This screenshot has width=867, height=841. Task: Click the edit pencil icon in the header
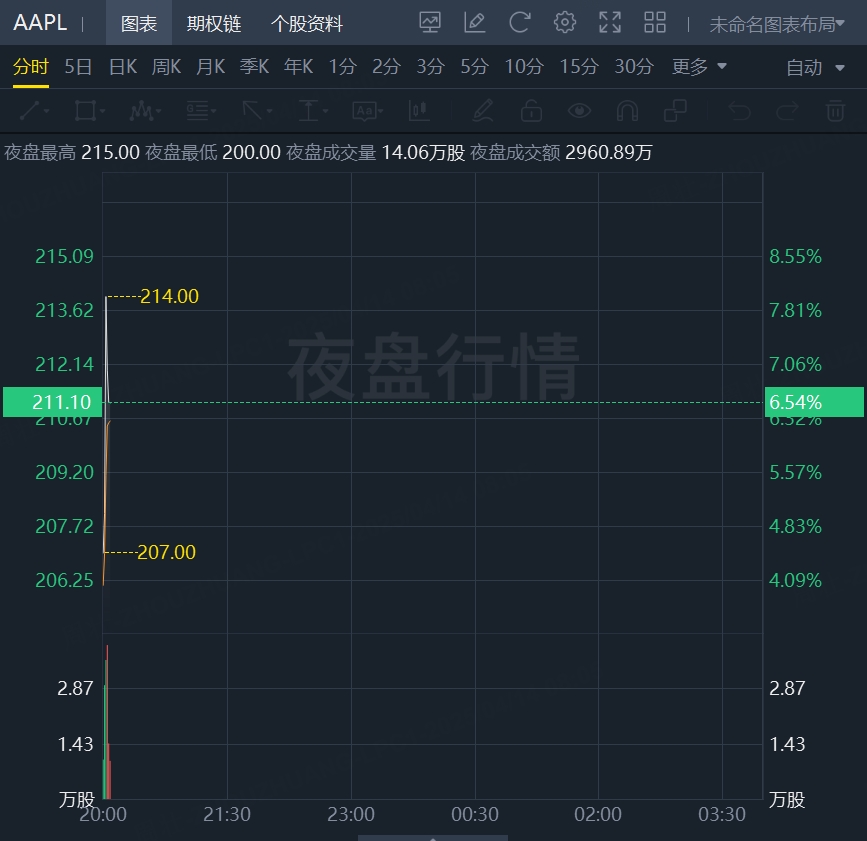click(474, 23)
